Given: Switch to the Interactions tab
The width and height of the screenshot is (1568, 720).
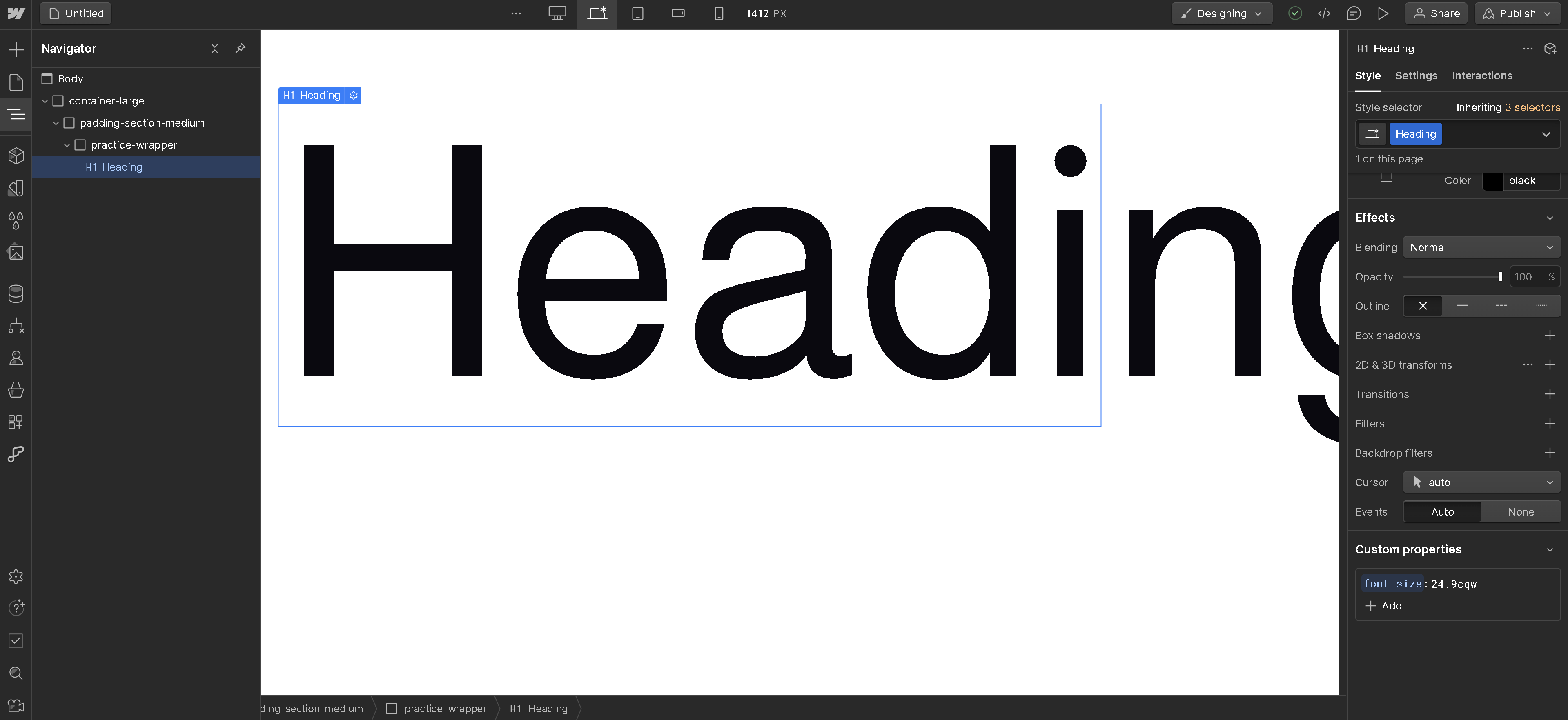Looking at the screenshot, I should pos(1481,76).
